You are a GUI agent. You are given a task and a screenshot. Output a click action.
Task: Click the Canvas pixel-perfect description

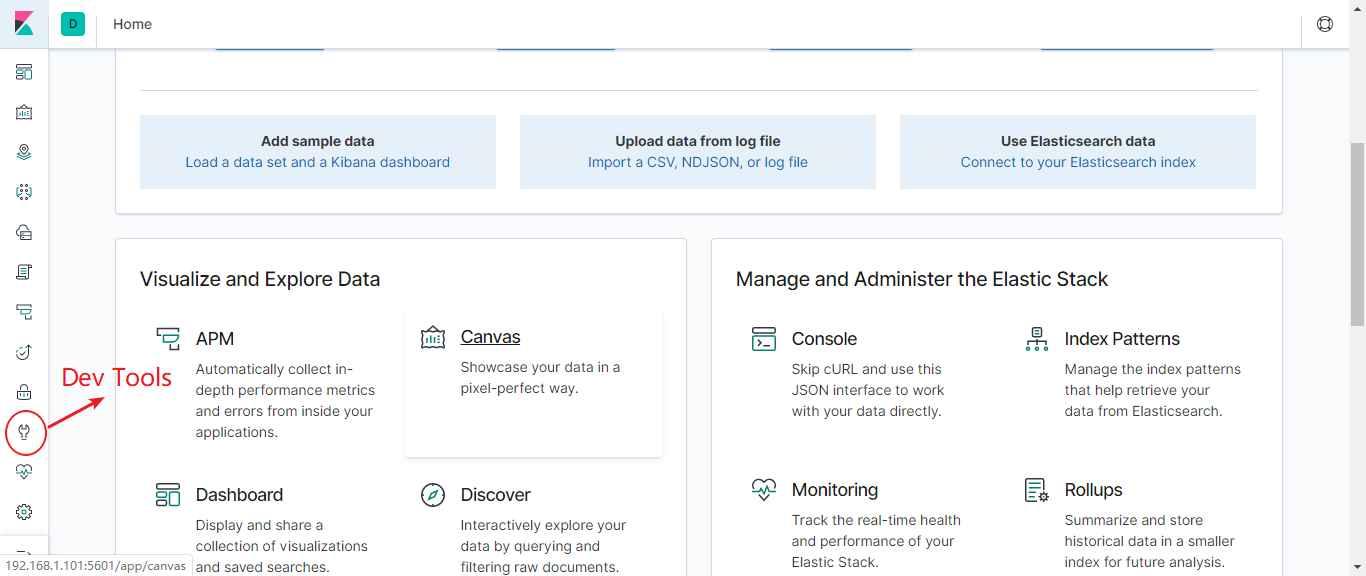coord(541,378)
